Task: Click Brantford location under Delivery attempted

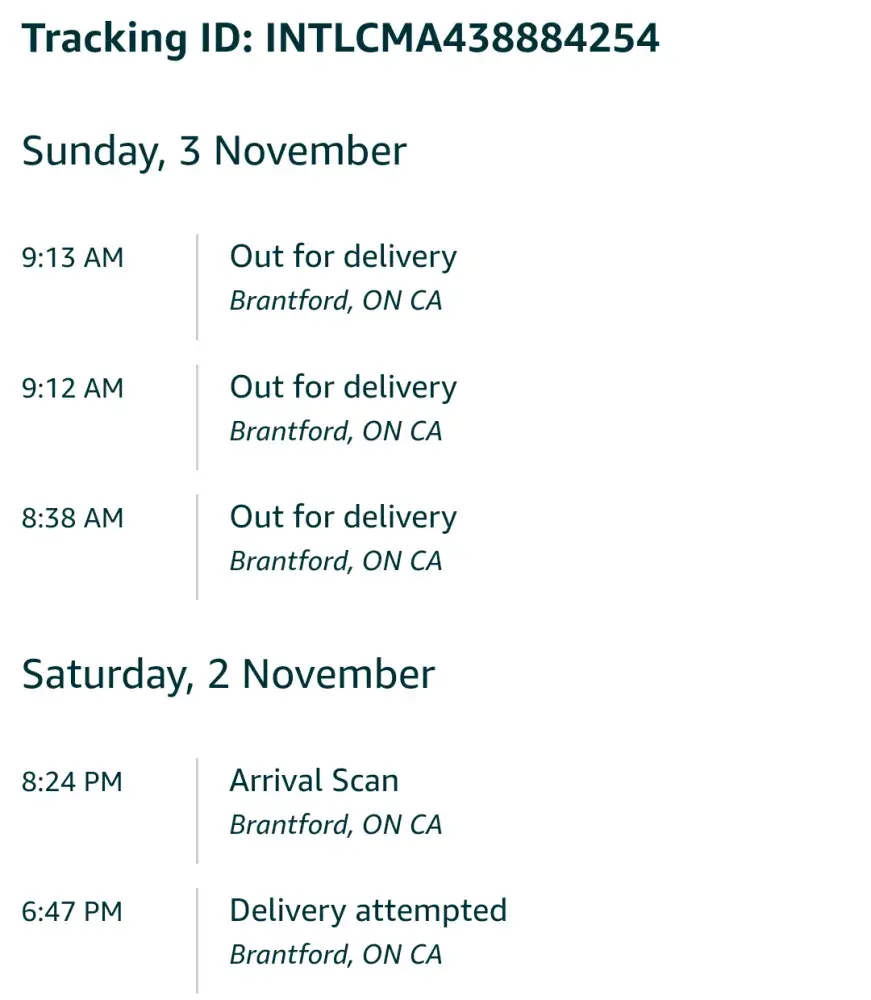Action: click(x=336, y=955)
